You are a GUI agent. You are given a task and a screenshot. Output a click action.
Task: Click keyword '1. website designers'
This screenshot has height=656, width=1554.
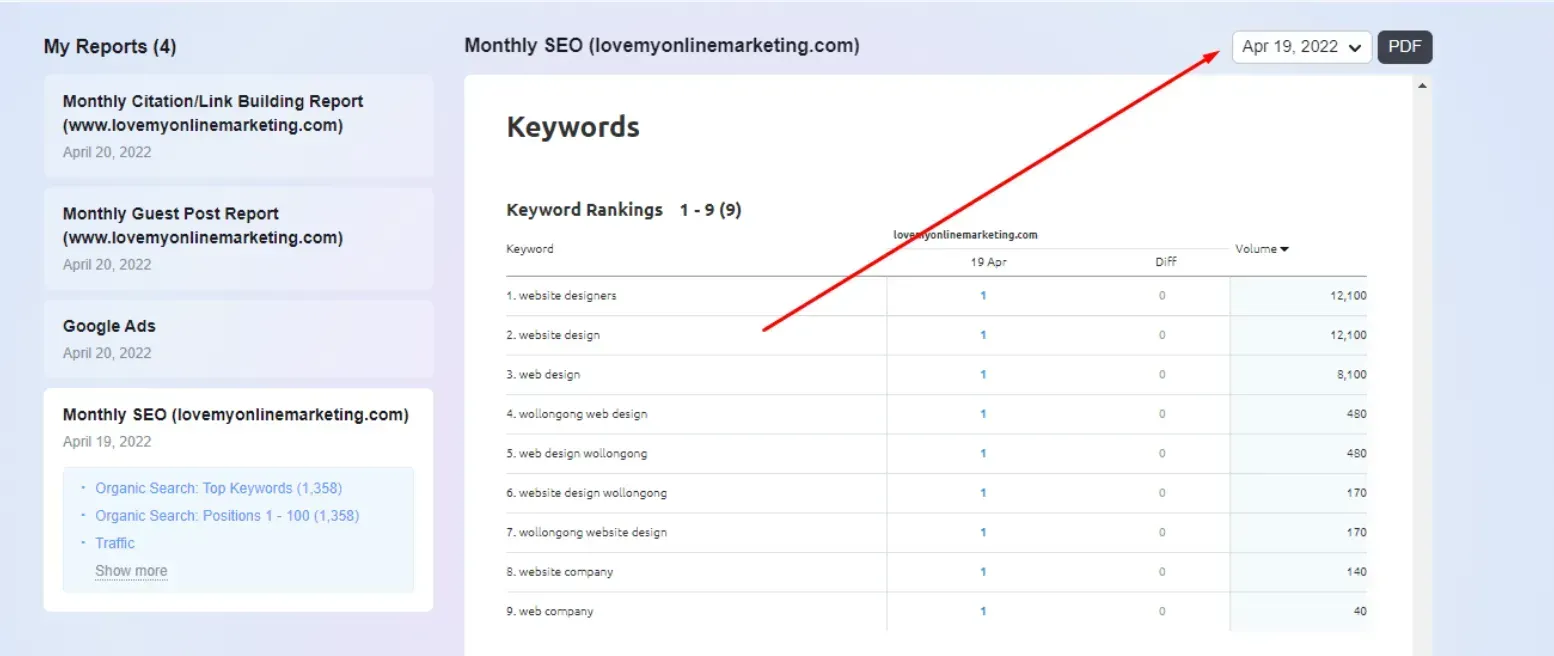(x=561, y=296)
